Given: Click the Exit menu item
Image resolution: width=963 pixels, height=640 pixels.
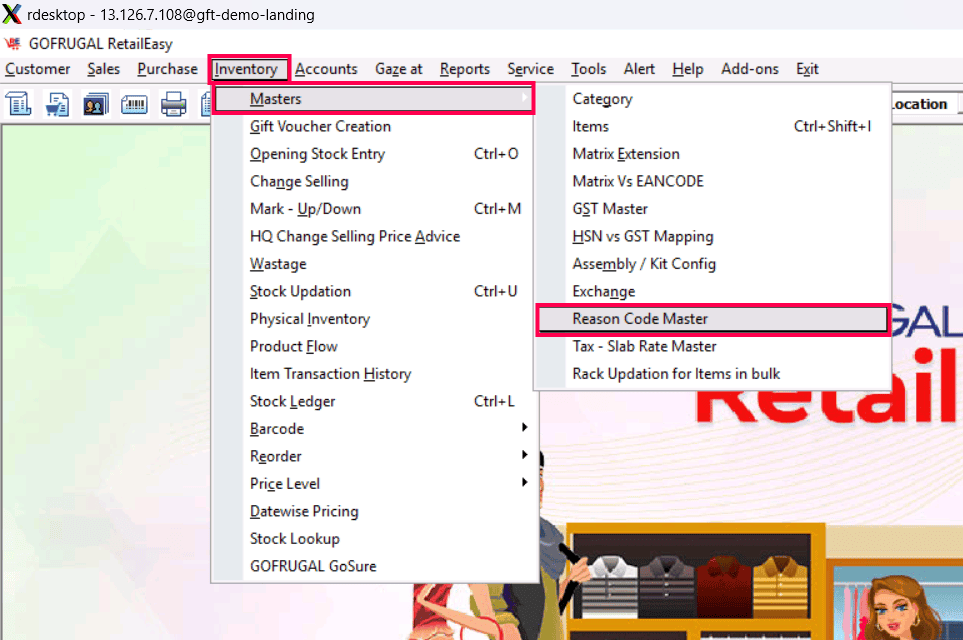Looking at the screenshot, I should 807,69.
